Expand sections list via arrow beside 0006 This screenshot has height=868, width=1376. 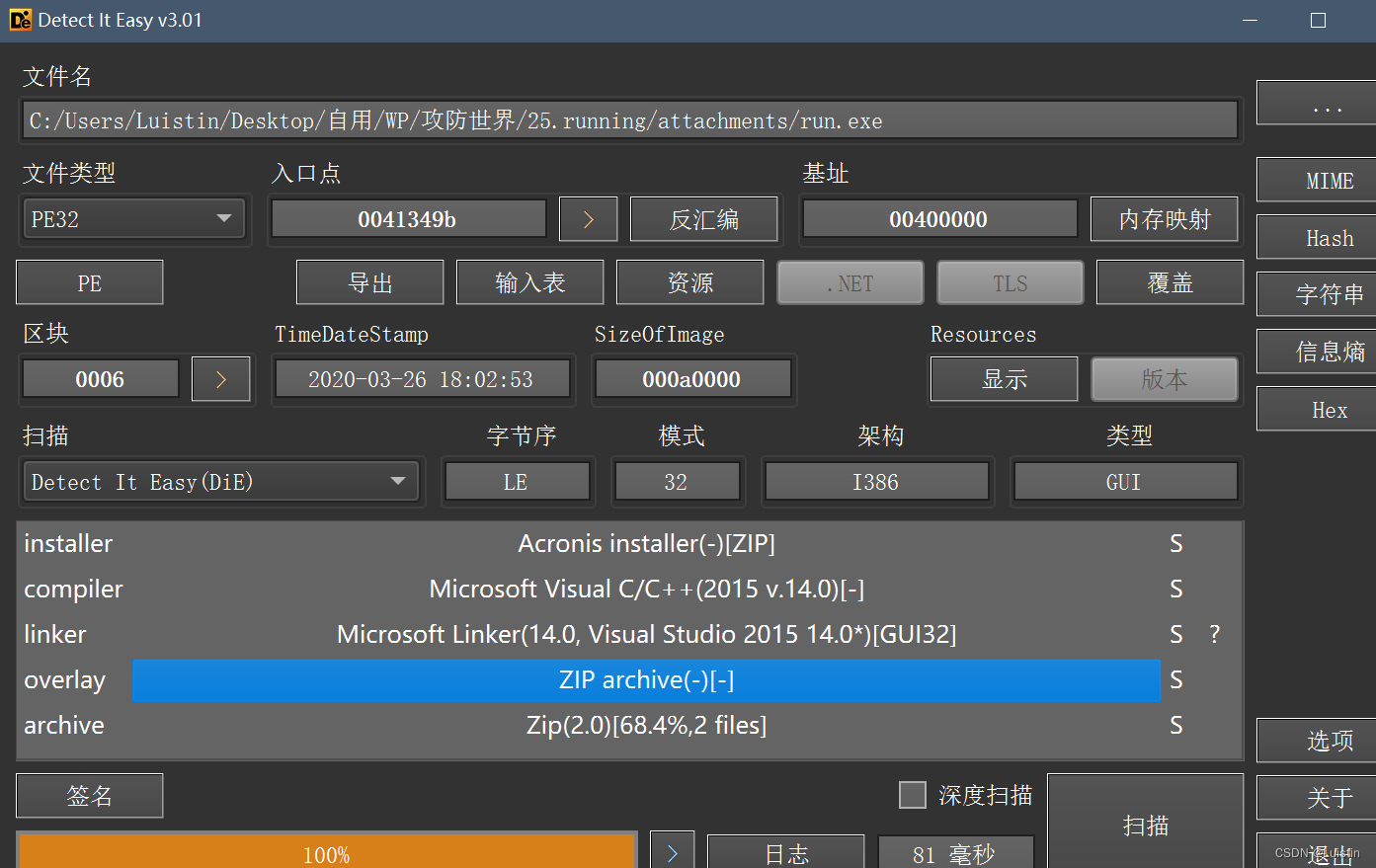[x=220, y=378]
